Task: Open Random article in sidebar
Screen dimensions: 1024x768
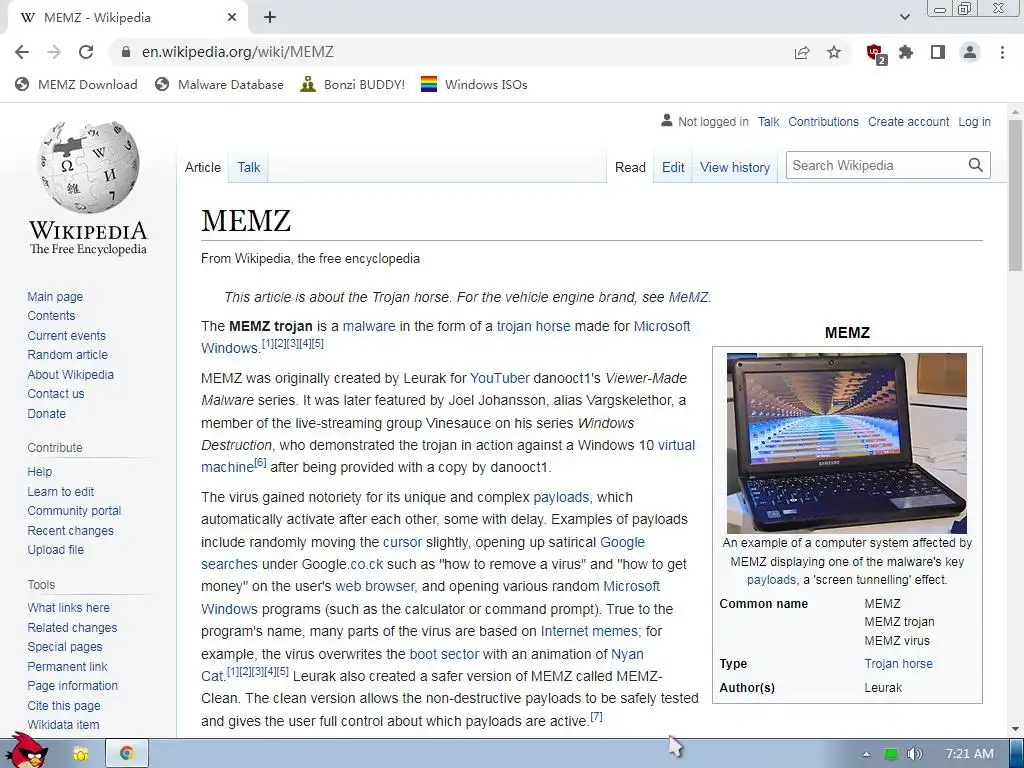Action: [68, 355]
